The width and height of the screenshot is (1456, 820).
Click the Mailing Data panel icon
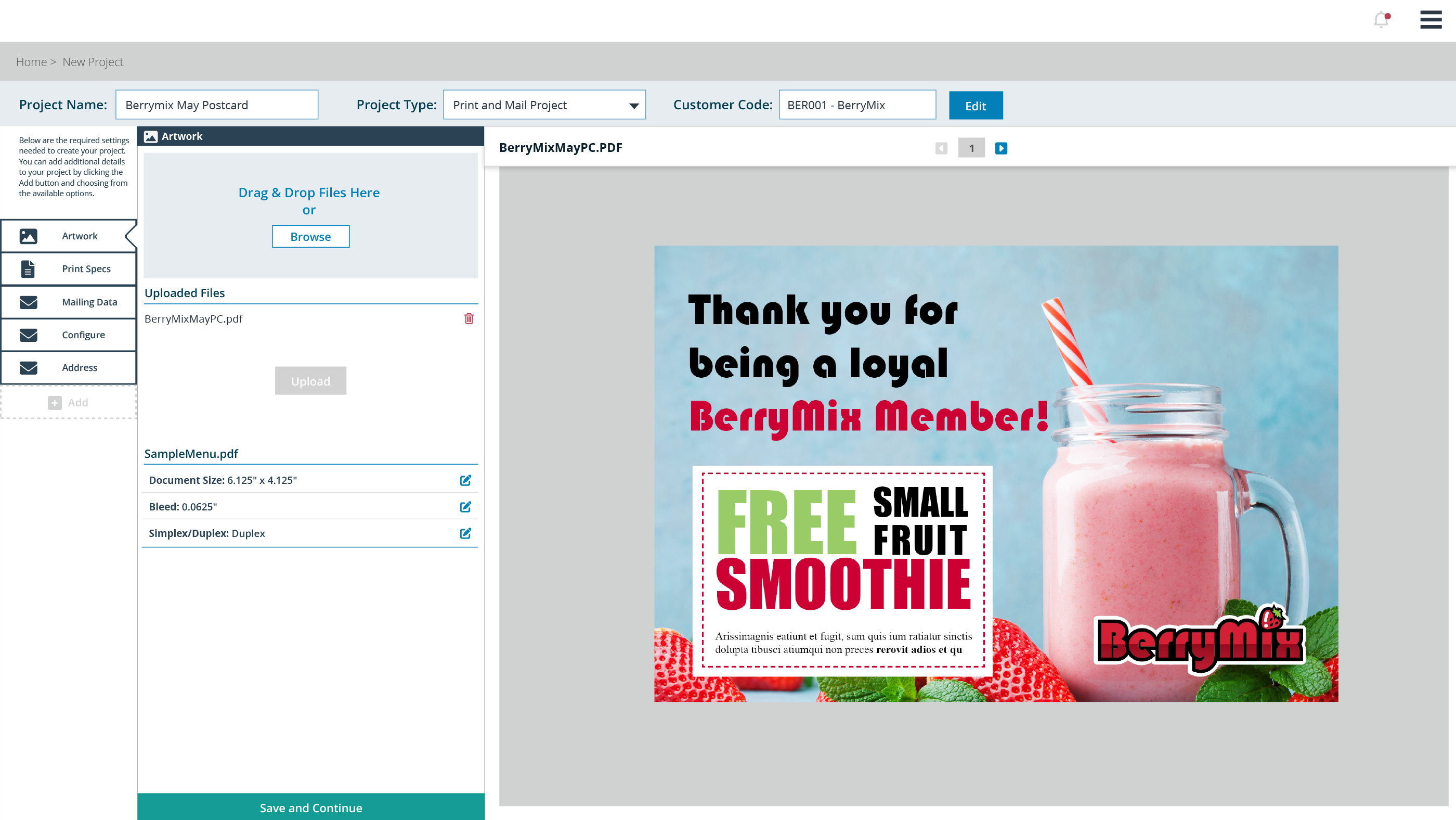coord(28,301)
